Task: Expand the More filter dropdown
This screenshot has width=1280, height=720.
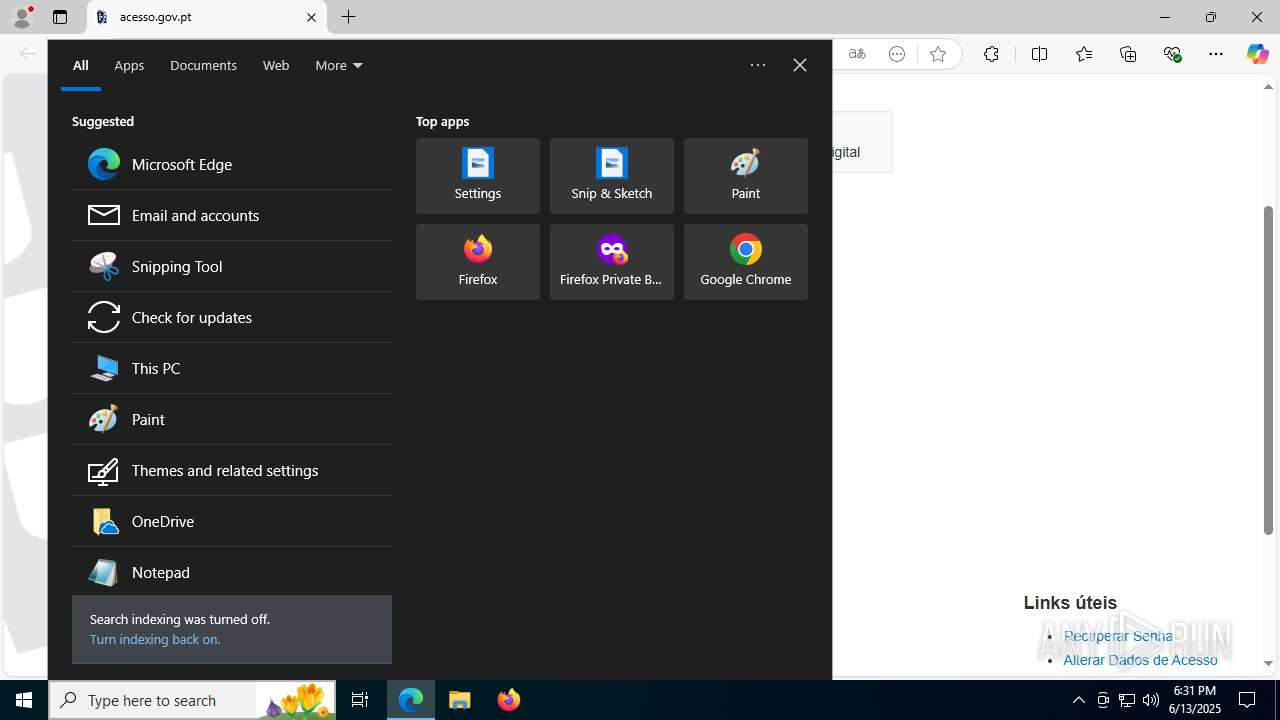Action: pyautogui.click(x=339, y=65)
